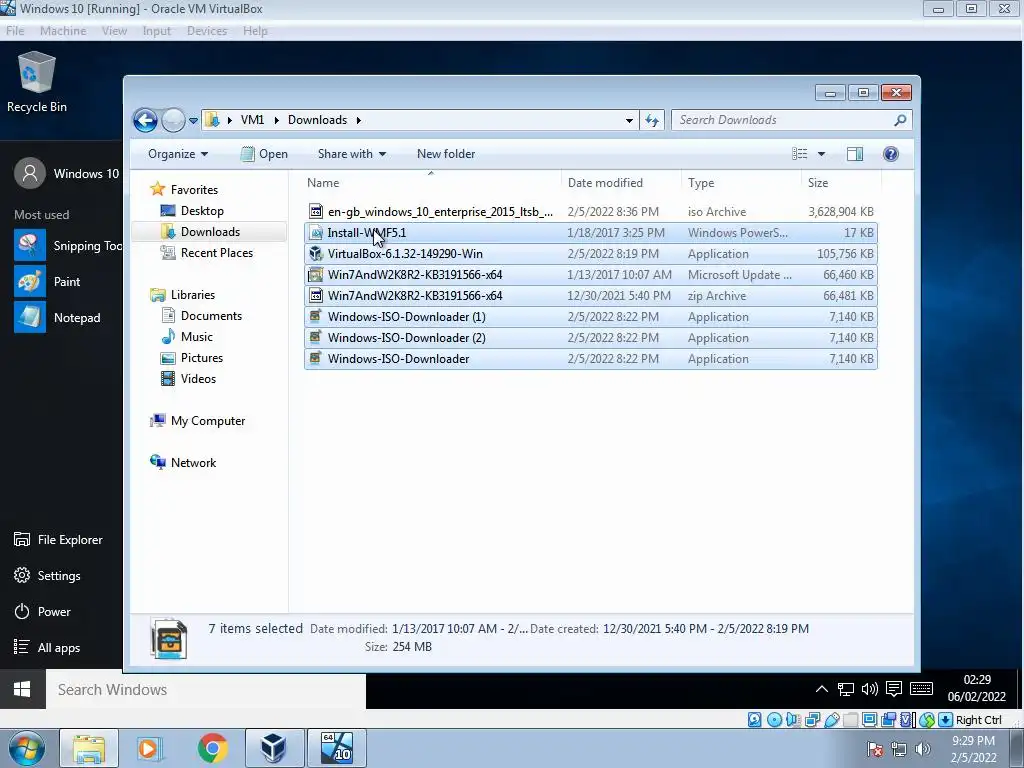Click Favorites in the navigation pane

click(194, 189)
